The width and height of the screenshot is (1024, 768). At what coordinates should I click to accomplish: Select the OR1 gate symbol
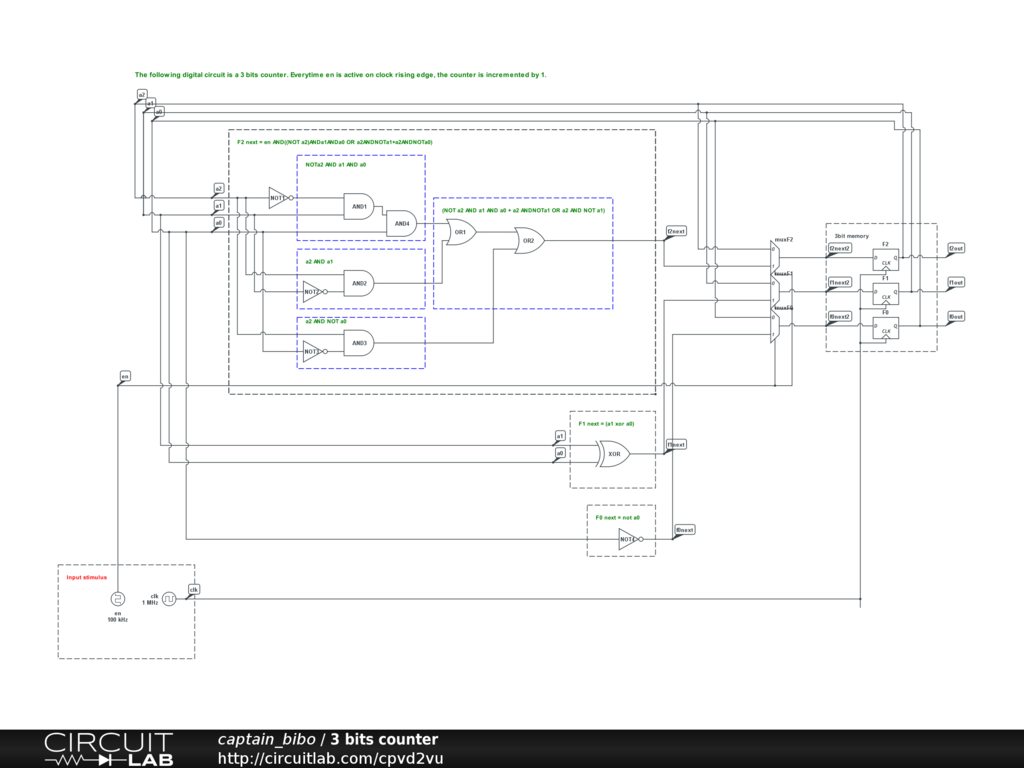[x=461, y=232]
